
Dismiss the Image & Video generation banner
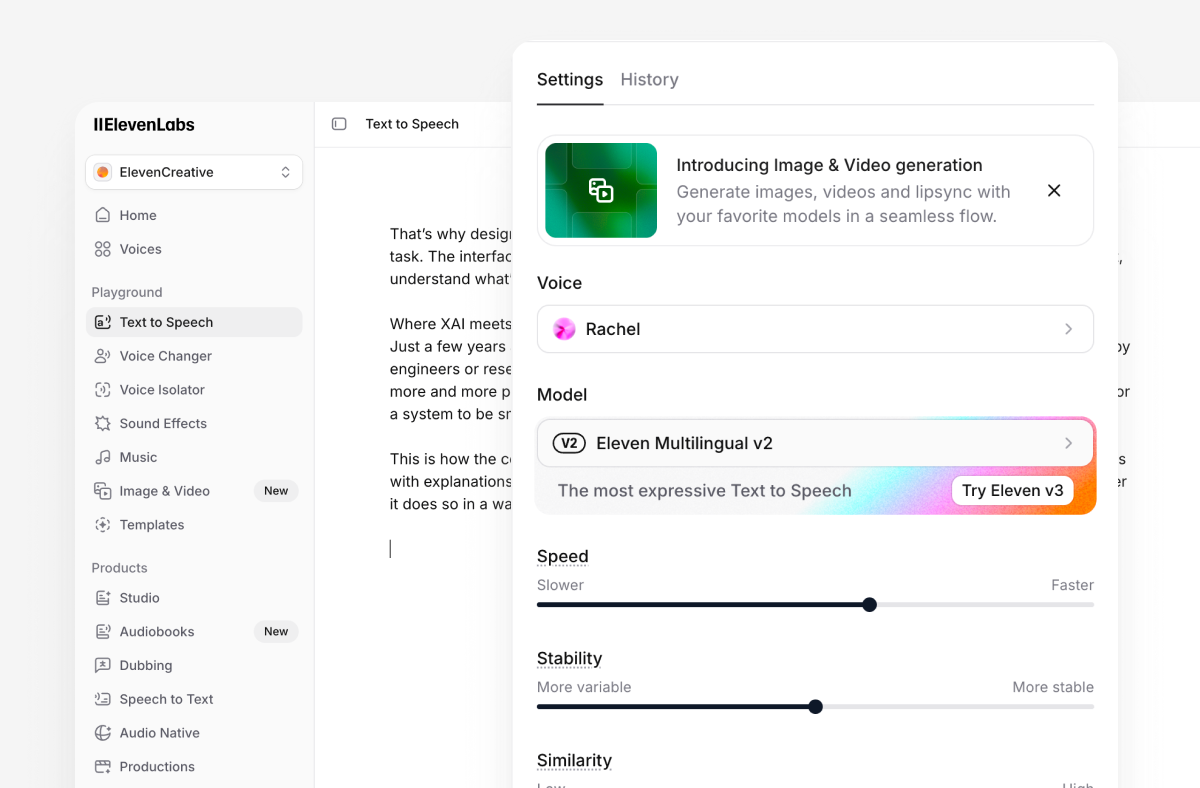[x=1054, y=191]
